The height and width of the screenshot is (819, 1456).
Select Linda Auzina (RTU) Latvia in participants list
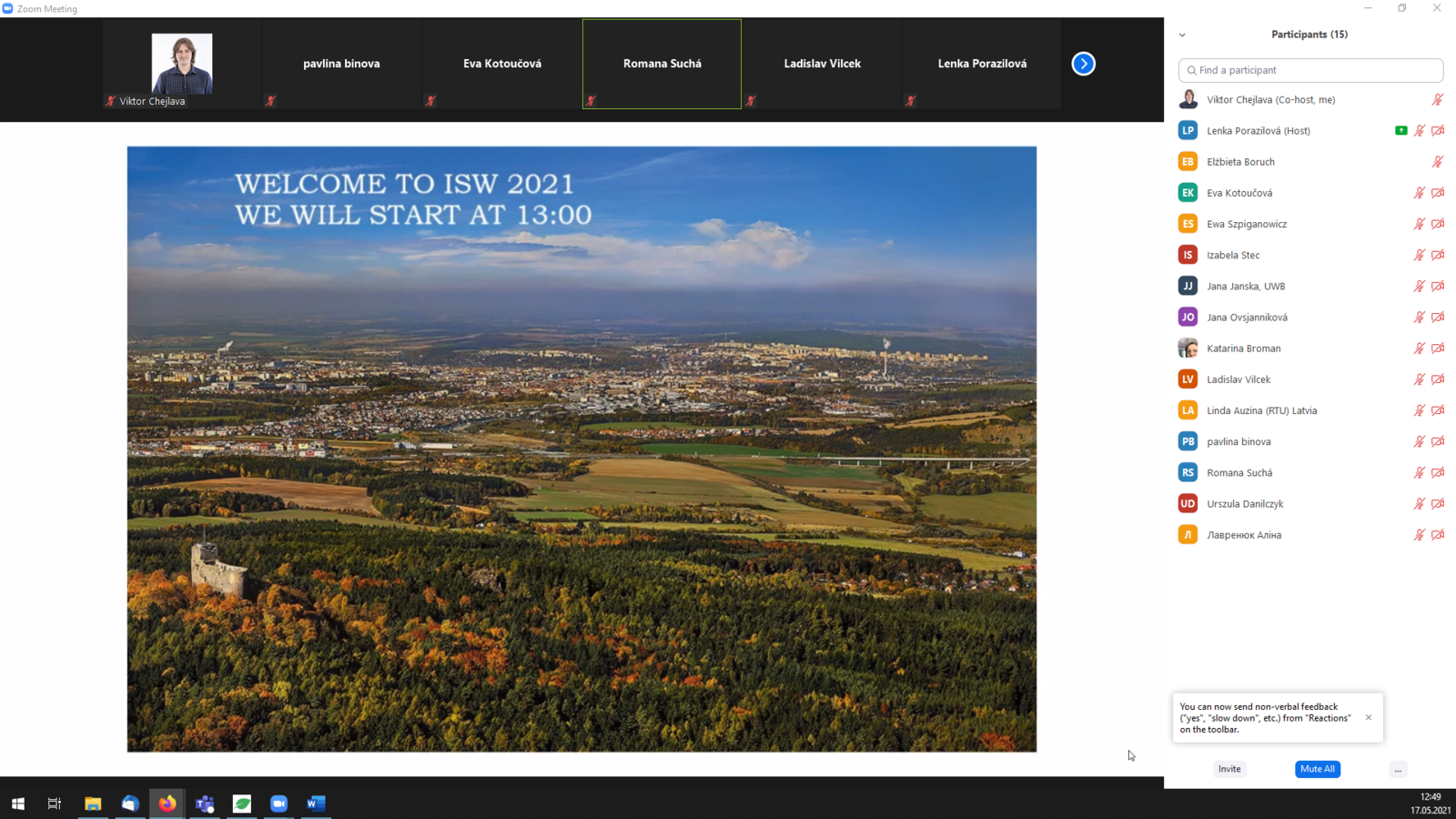(x=1261, y=410)
